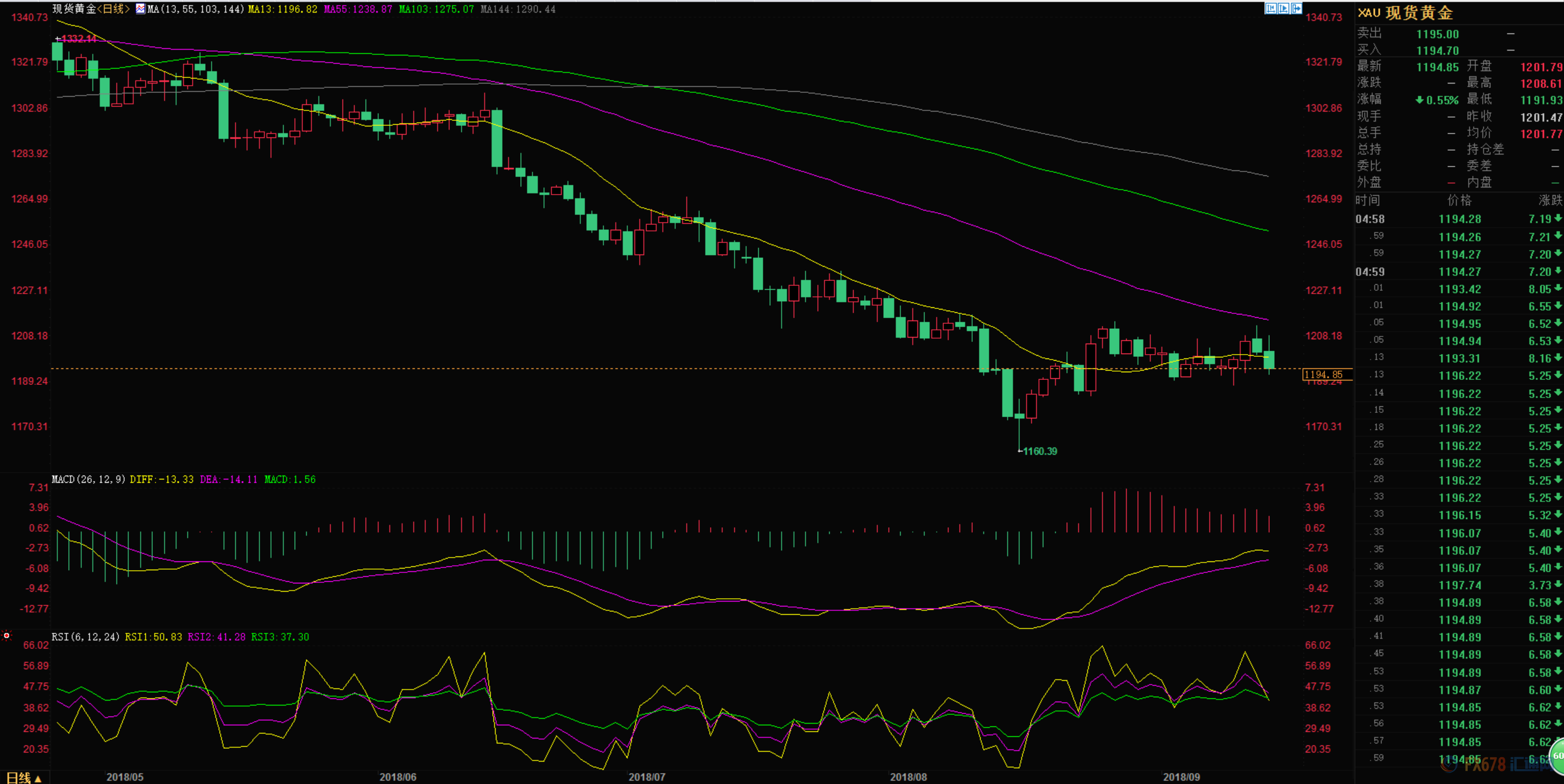Click the 昨收 value 1201.47

click(1541, 117)
